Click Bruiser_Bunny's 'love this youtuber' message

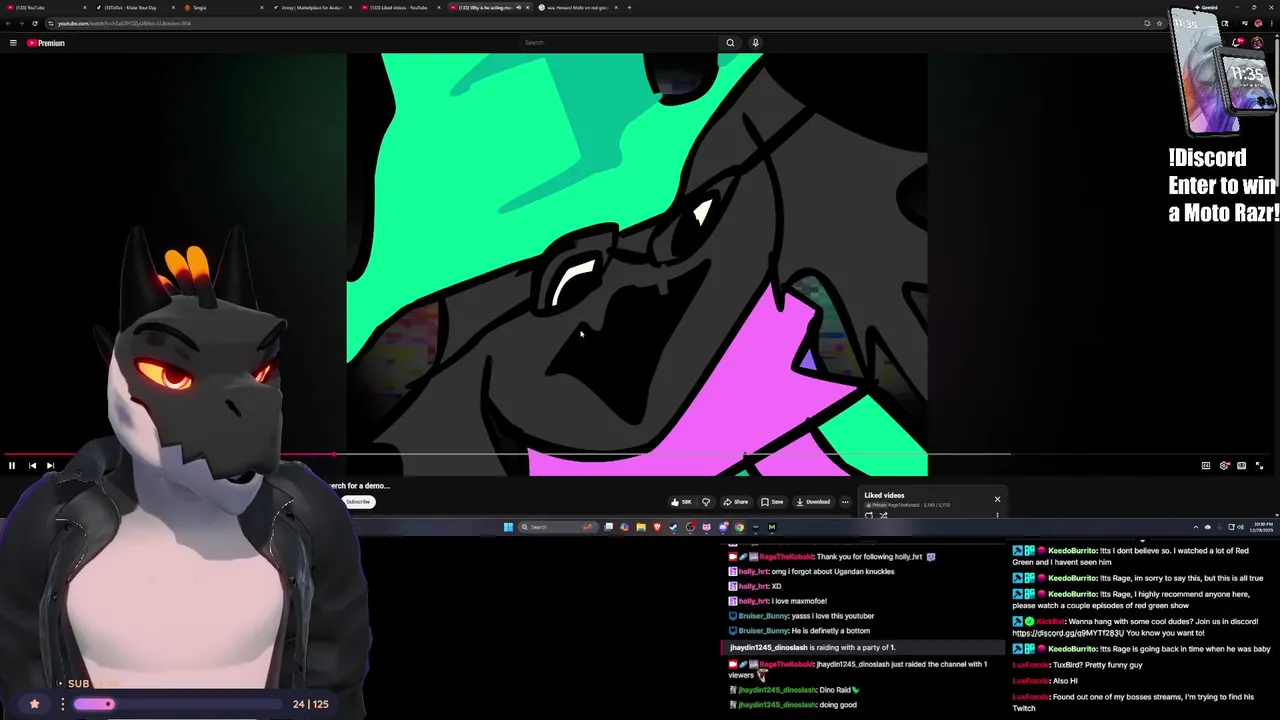[x=802, y=616]
